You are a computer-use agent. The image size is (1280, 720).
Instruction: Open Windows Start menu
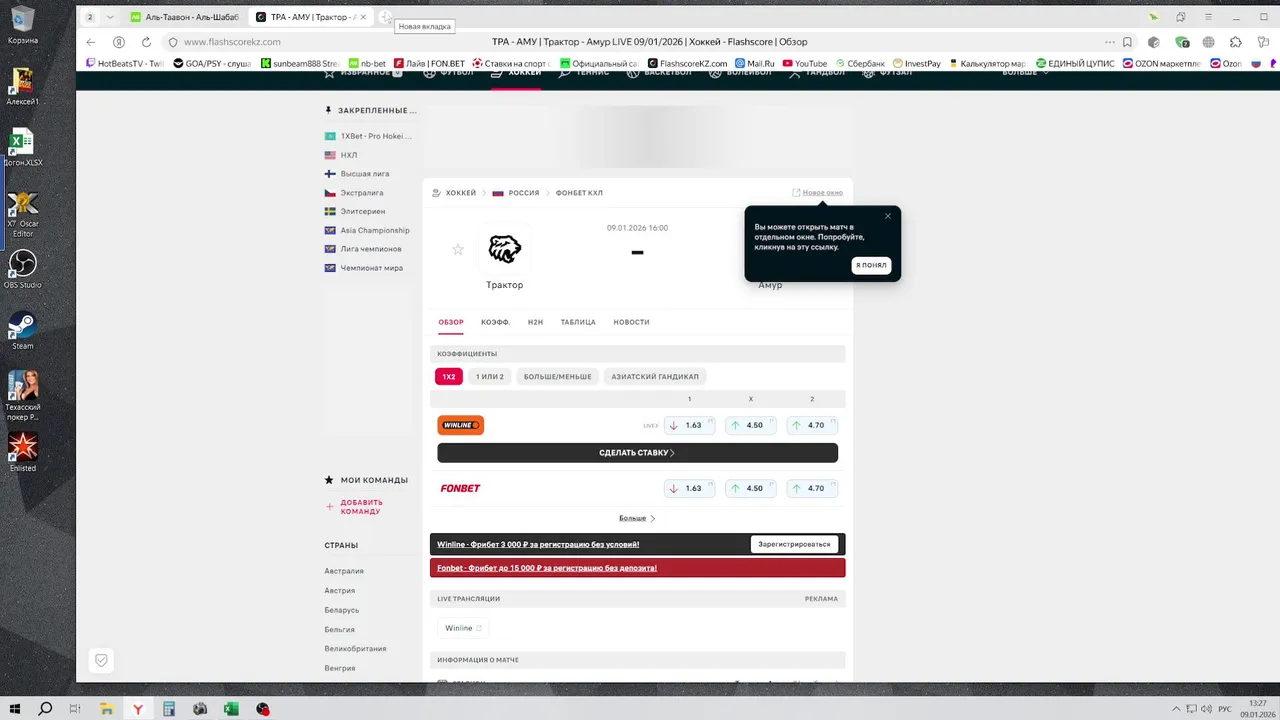[x=17, y=709]
